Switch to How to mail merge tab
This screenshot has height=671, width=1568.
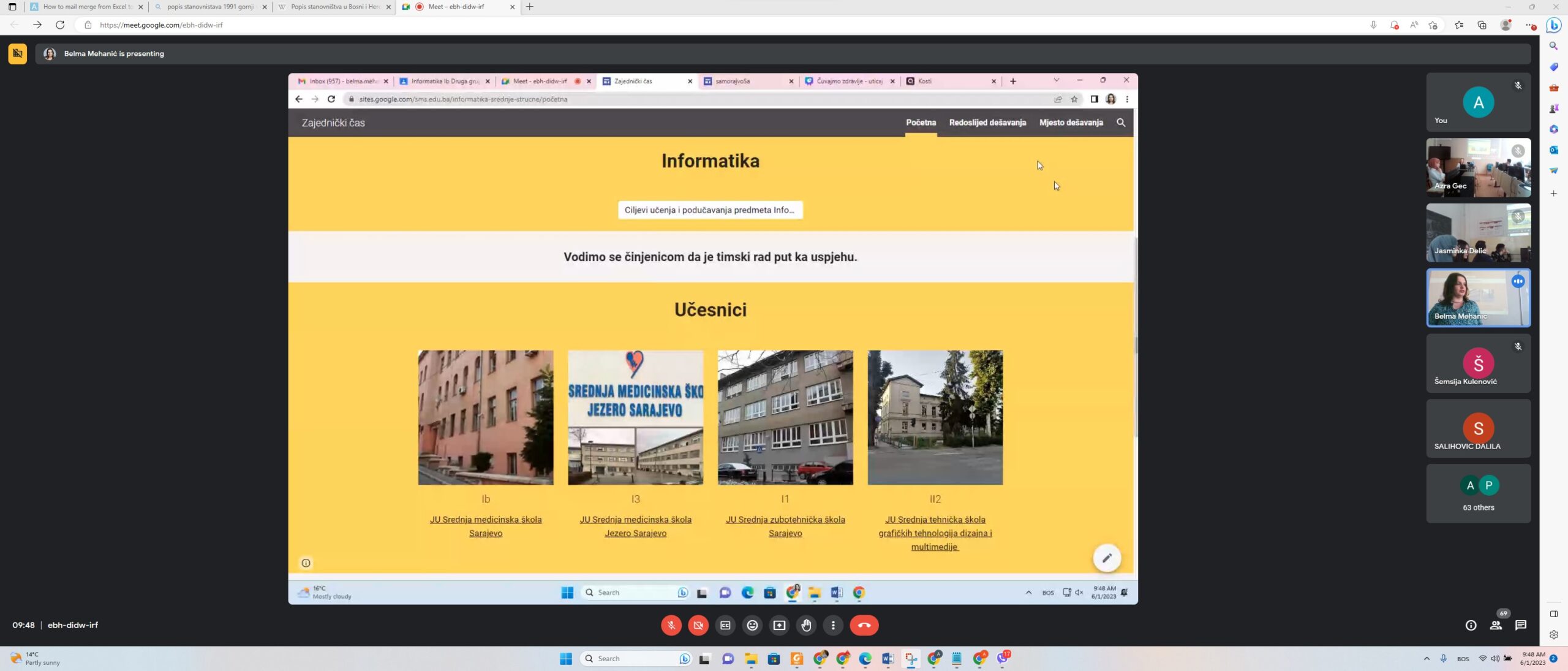click(86, 7)
